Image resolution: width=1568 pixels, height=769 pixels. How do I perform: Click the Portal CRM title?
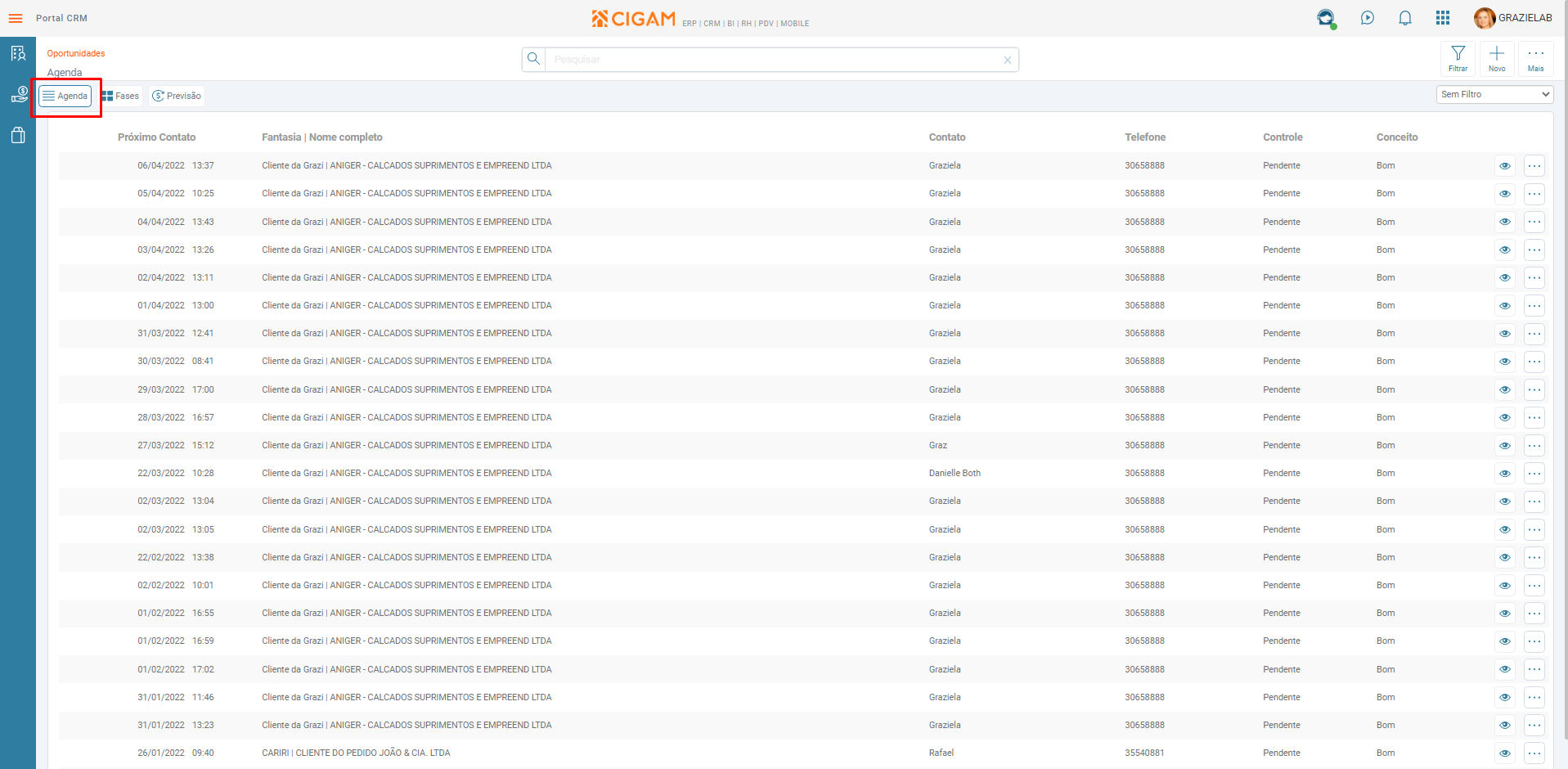[x=61, y=18]
